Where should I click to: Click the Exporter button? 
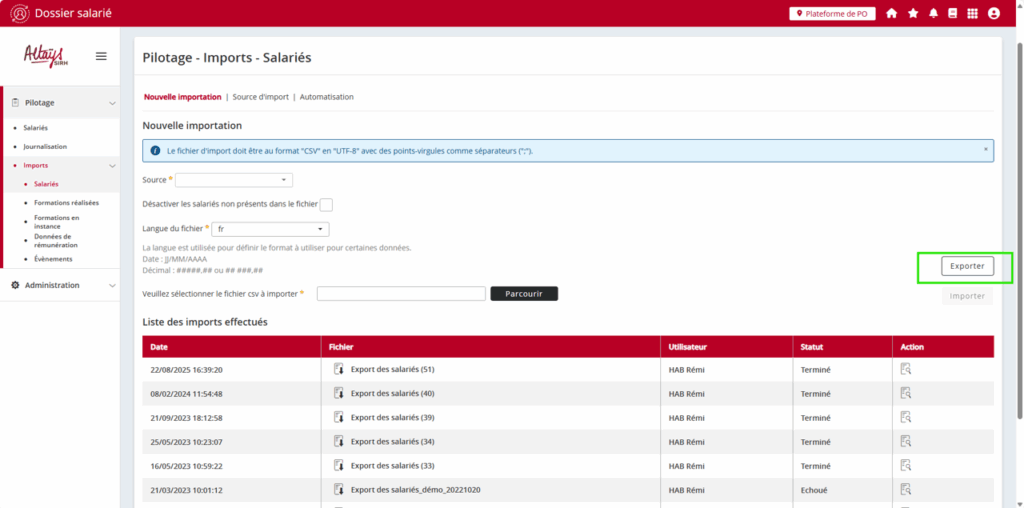[967, 266]
